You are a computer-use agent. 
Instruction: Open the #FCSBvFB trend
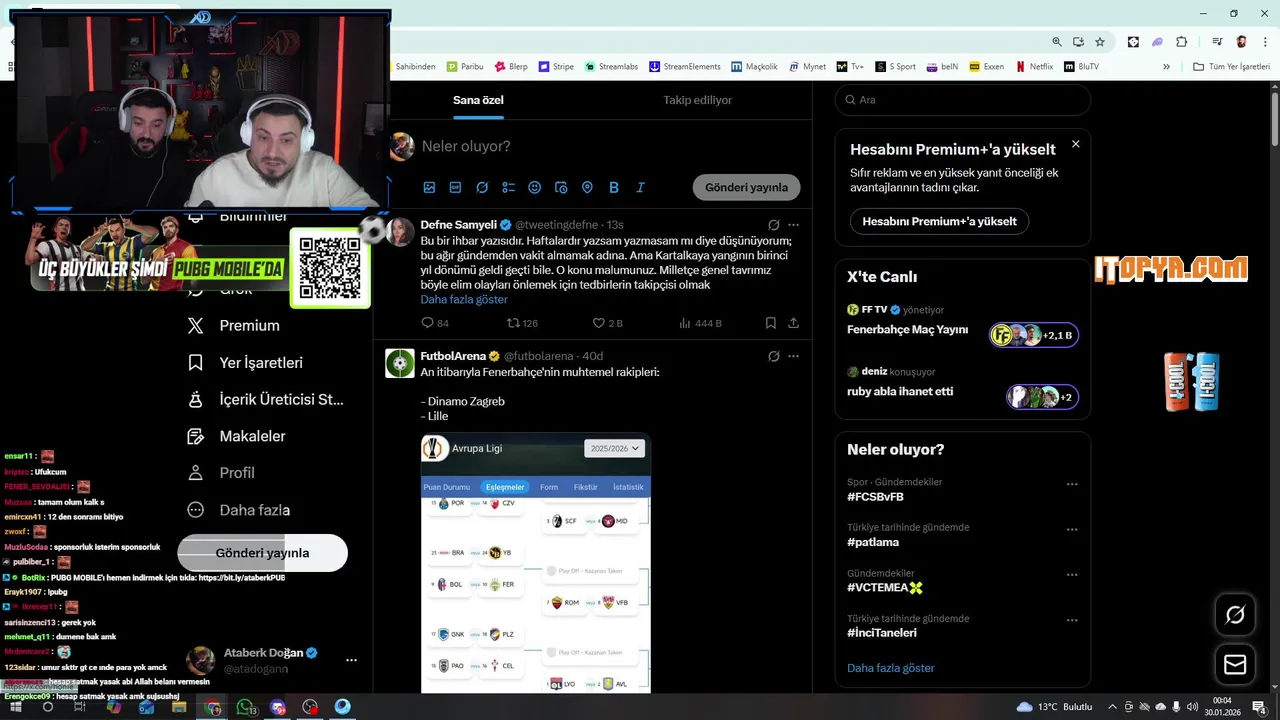click(x=875, y=497)
